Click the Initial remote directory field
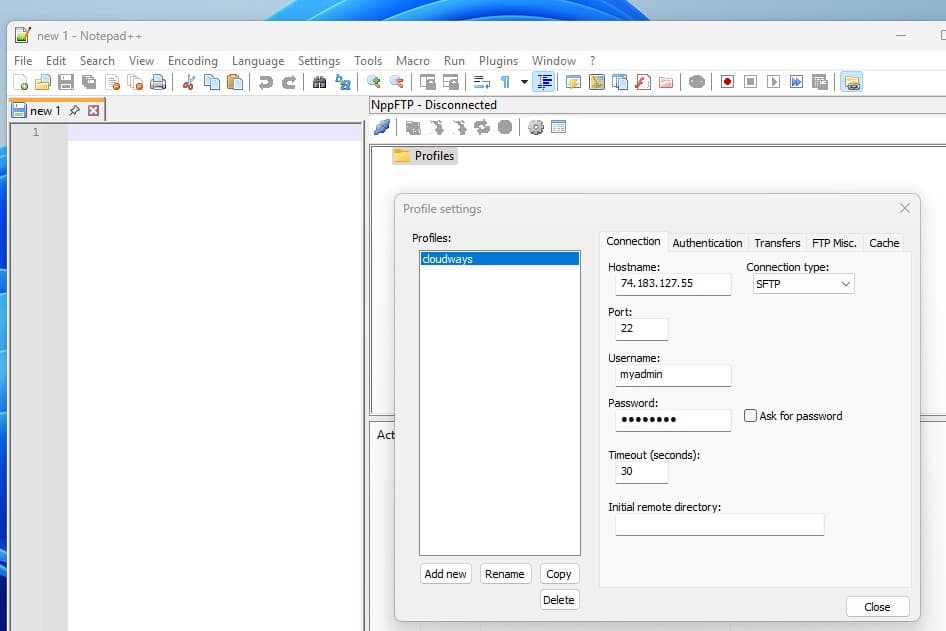946x631 pixels. point(719,524)
